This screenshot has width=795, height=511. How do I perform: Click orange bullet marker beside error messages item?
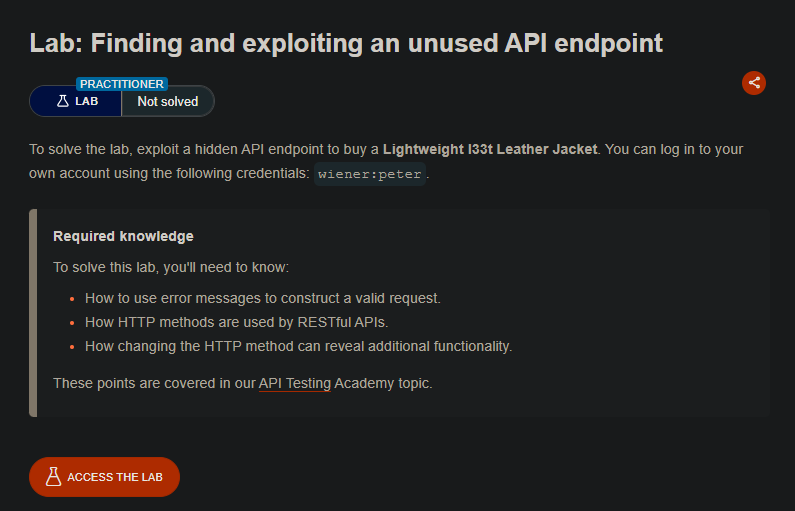(72, 299)
